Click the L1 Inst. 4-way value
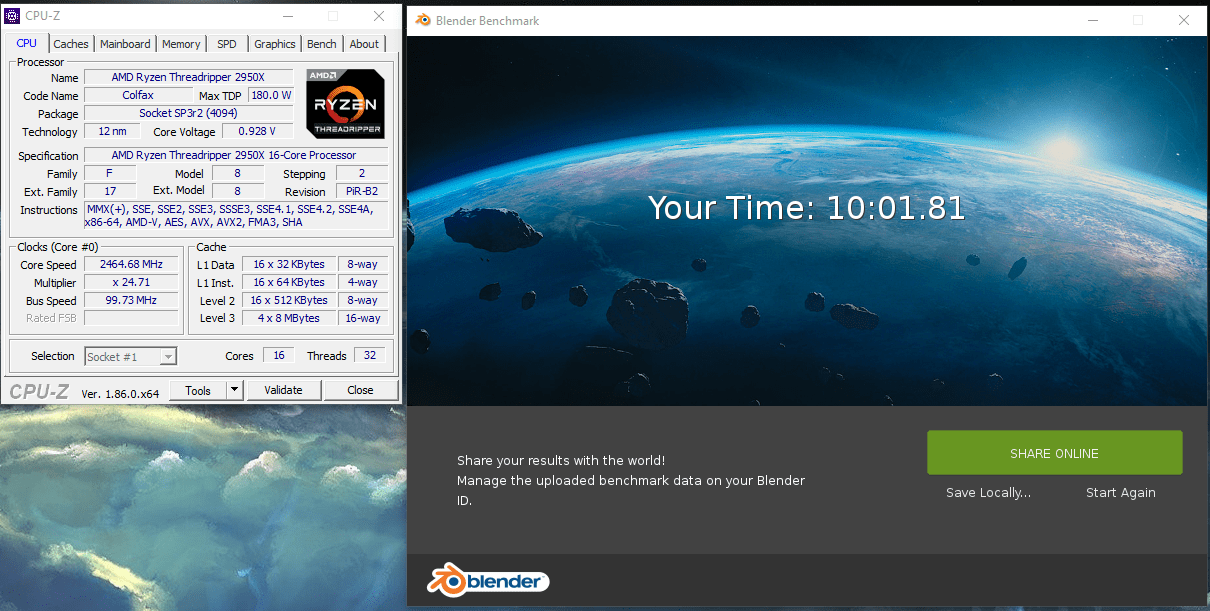Screen dimensions: 1210x611 point(362,282)
